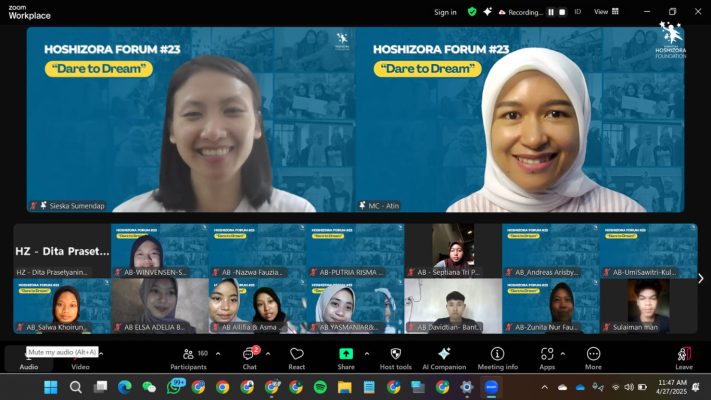This screenshot has width=711, height=400.
Task: Open the React heart menu
Action: point(297,358)
